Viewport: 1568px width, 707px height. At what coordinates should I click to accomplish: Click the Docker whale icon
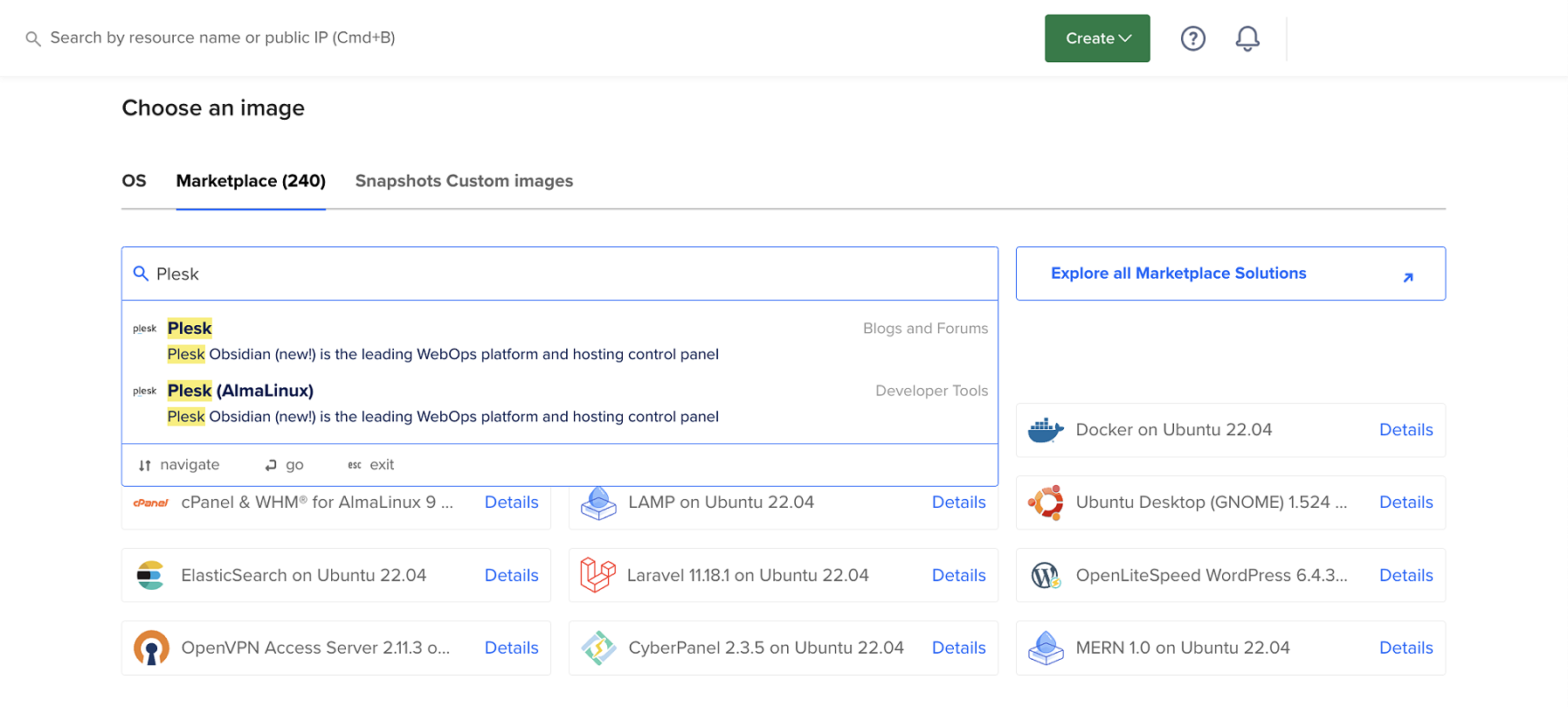click(1045, 430)
